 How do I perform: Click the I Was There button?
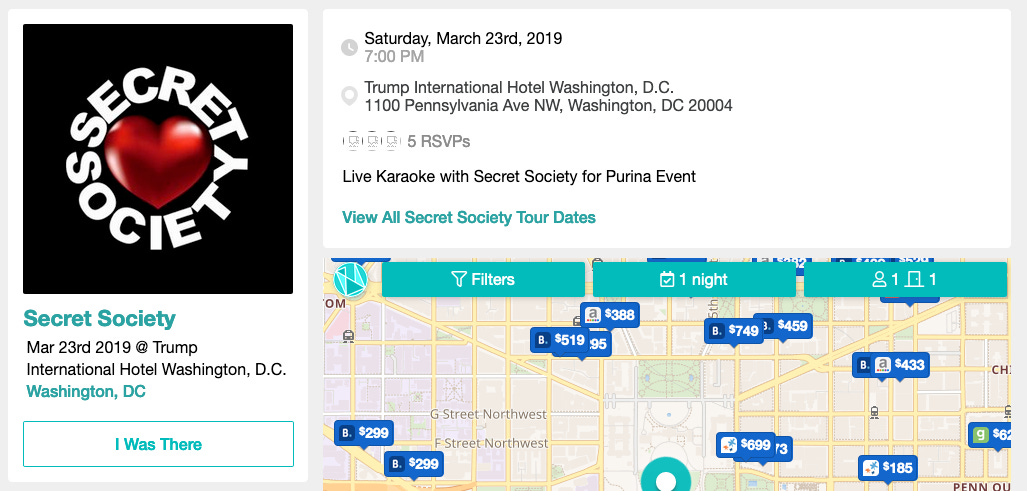159,444
